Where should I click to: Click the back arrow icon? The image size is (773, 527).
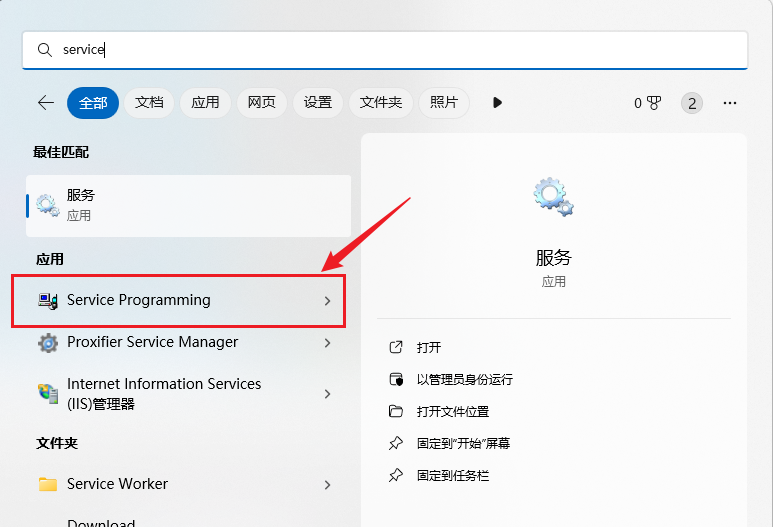[45, 102]
